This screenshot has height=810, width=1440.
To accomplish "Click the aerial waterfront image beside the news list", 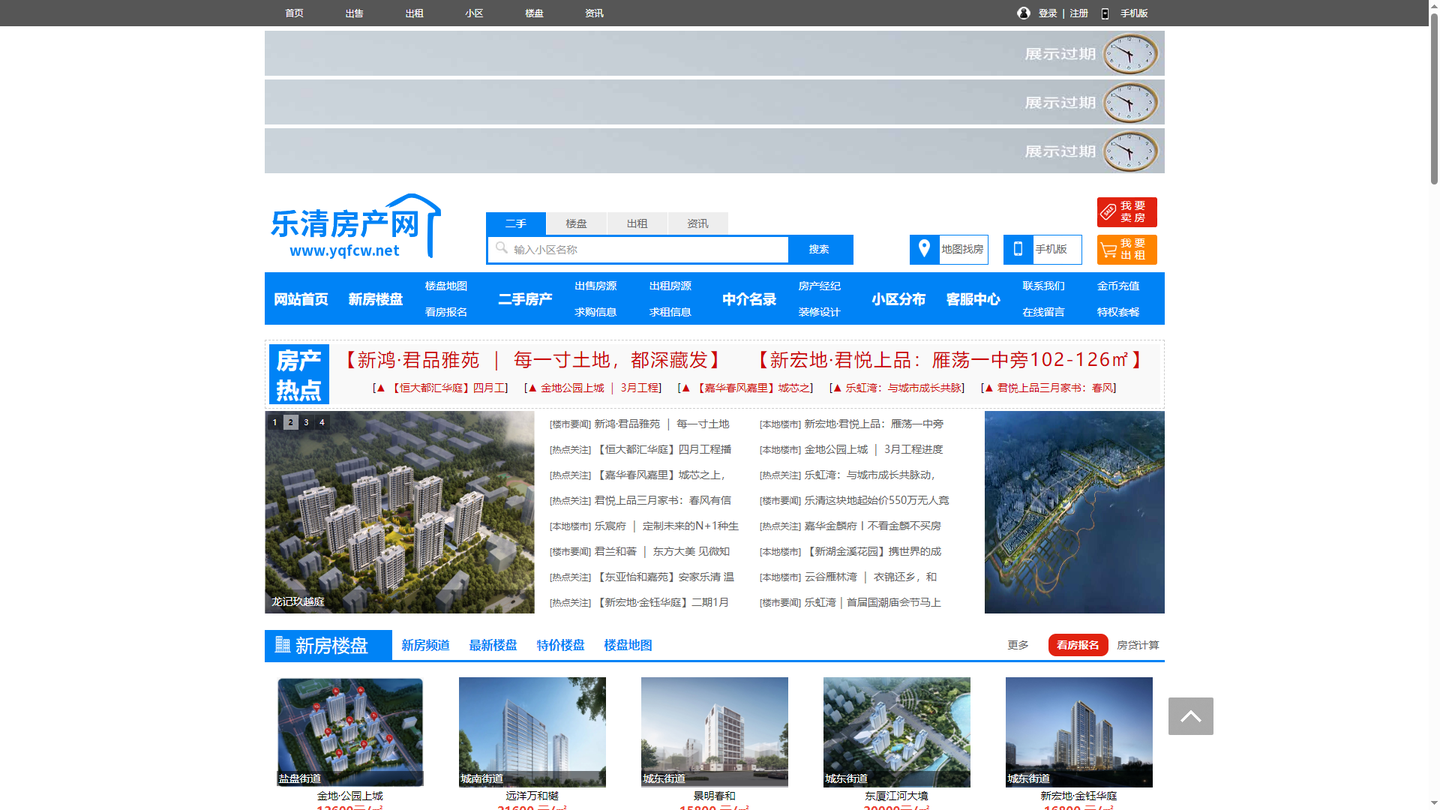I will pos(1075,512).
